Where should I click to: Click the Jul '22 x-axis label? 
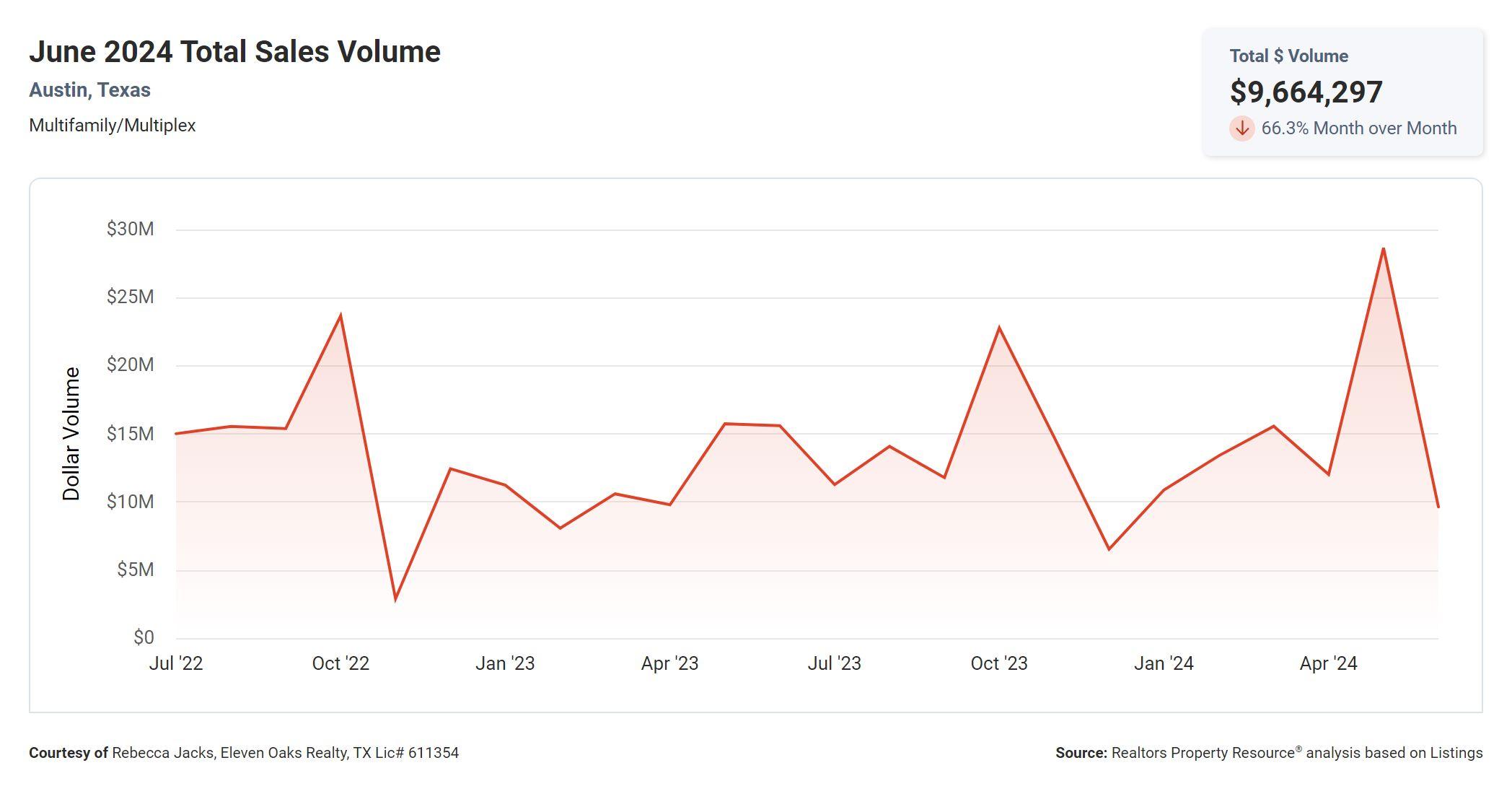(176, 663)
